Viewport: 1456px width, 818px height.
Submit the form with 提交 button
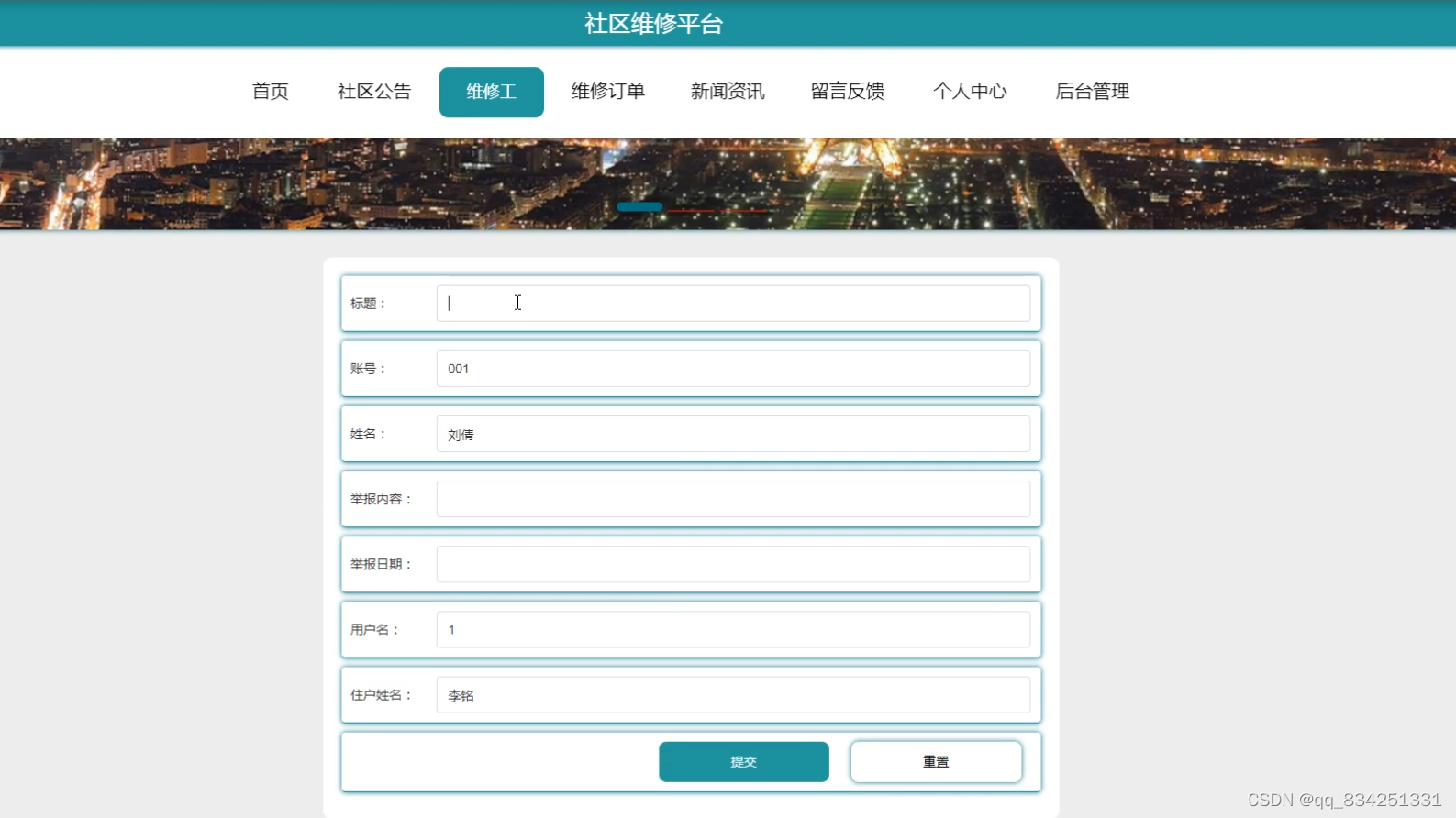coord(744,762)
